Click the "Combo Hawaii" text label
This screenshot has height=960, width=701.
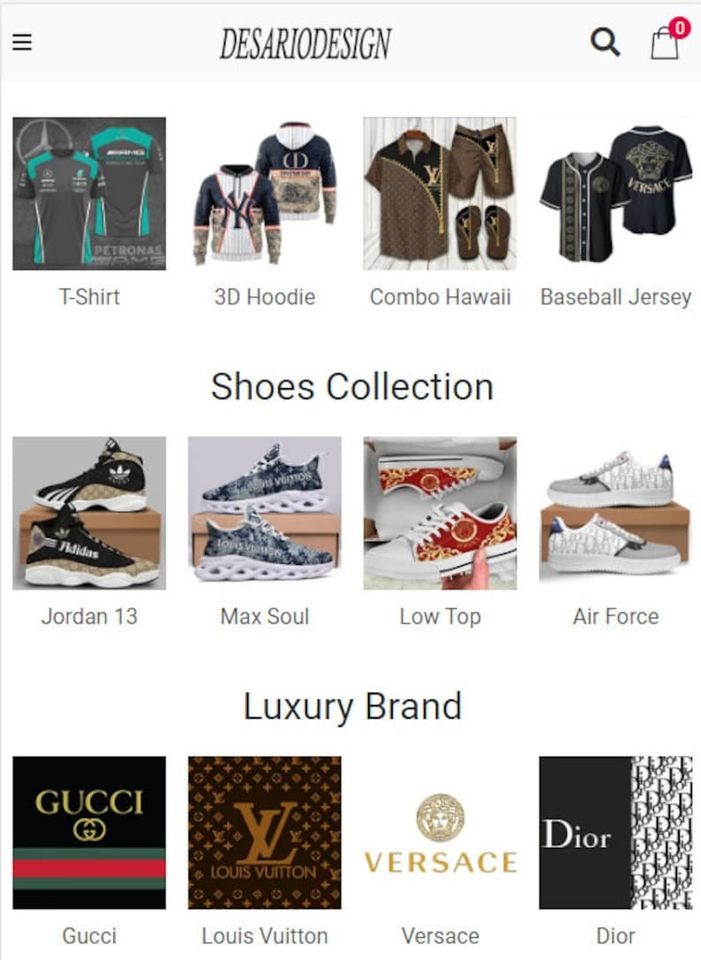coord(440,297)
